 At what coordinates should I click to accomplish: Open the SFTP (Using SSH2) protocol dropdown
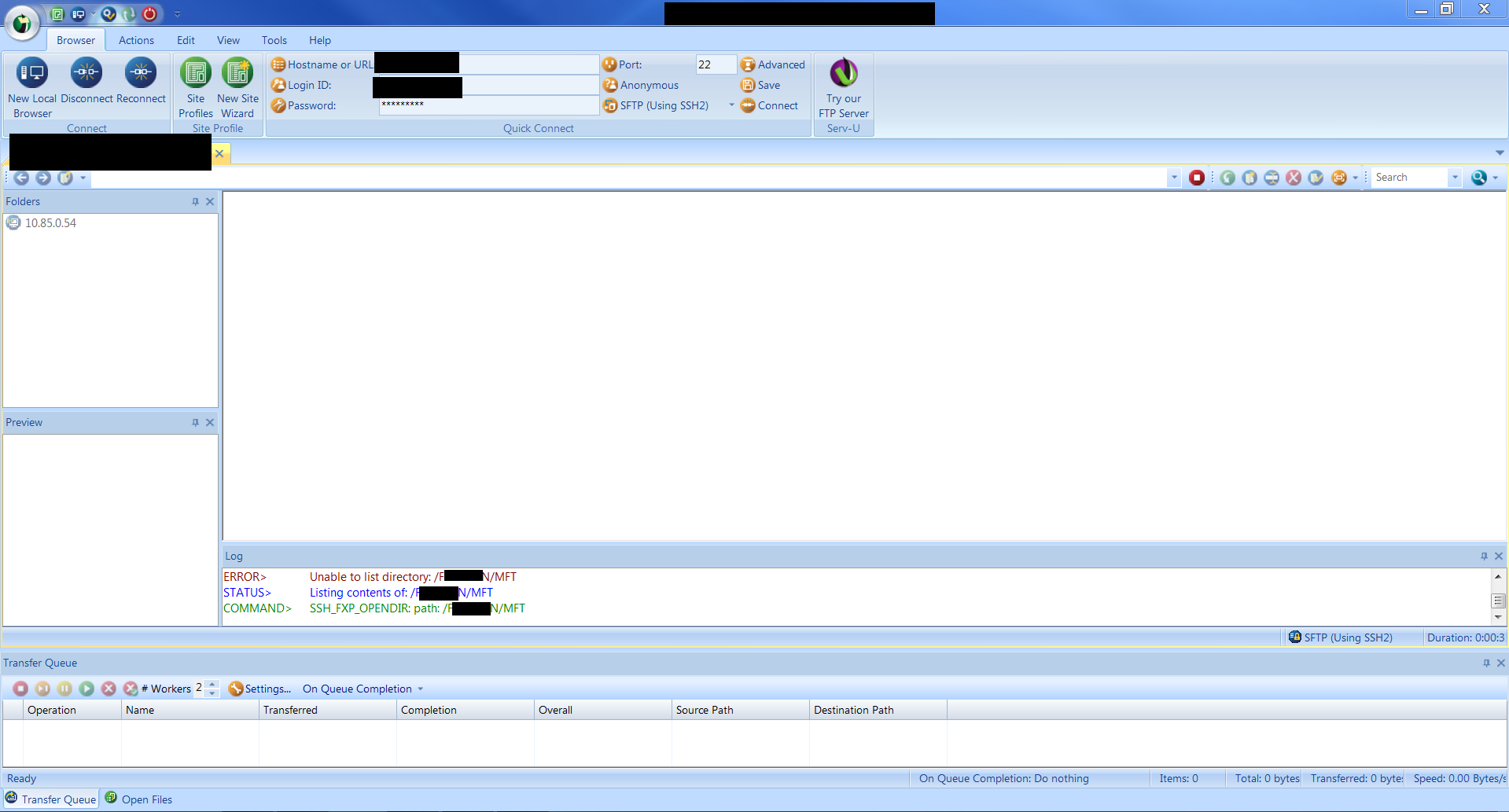pyautogui.click(x=731, y=105)
